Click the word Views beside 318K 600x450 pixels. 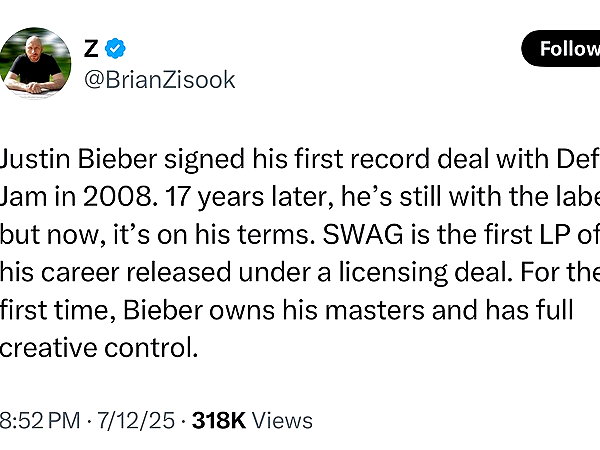tap(282, 420)
